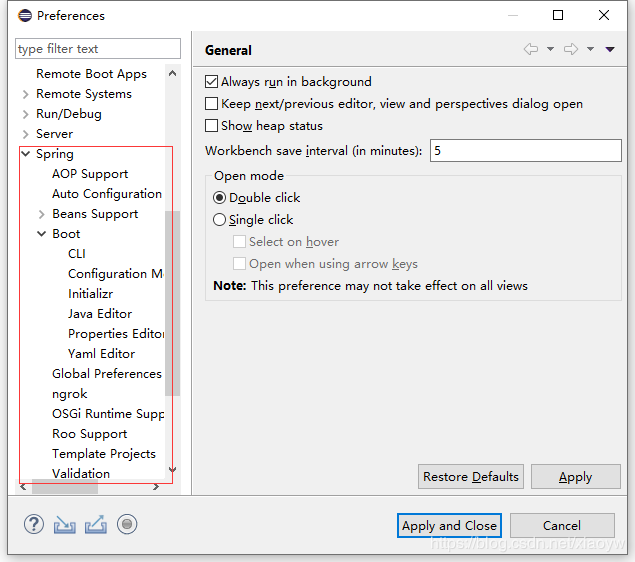Click the tree scroll down arrow
635x562 pixels.
click(x=173, y=470)
